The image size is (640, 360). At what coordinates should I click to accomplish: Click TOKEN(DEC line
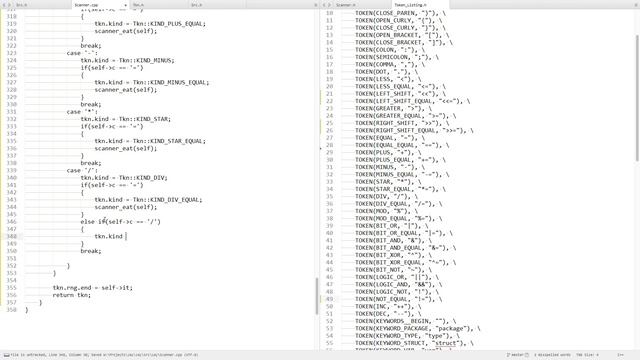pos(389,314)
